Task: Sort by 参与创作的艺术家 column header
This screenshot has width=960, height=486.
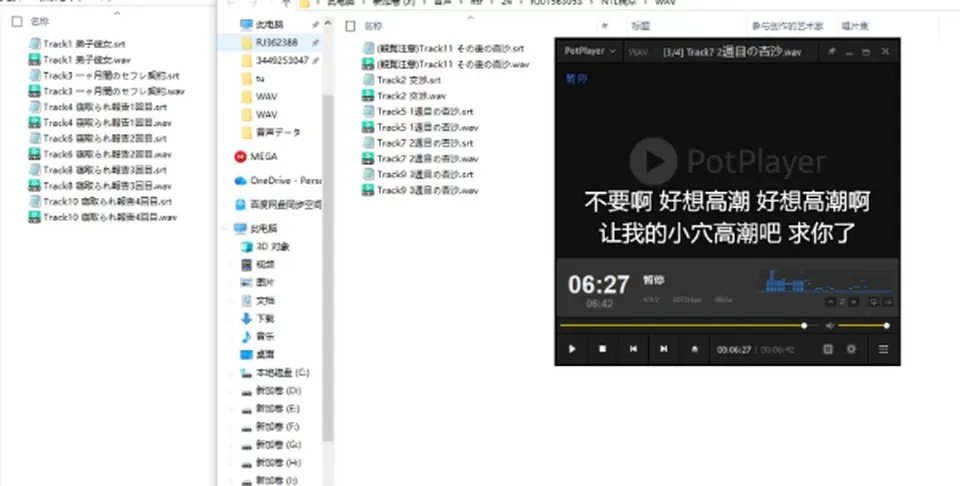Action: point(787,26)
